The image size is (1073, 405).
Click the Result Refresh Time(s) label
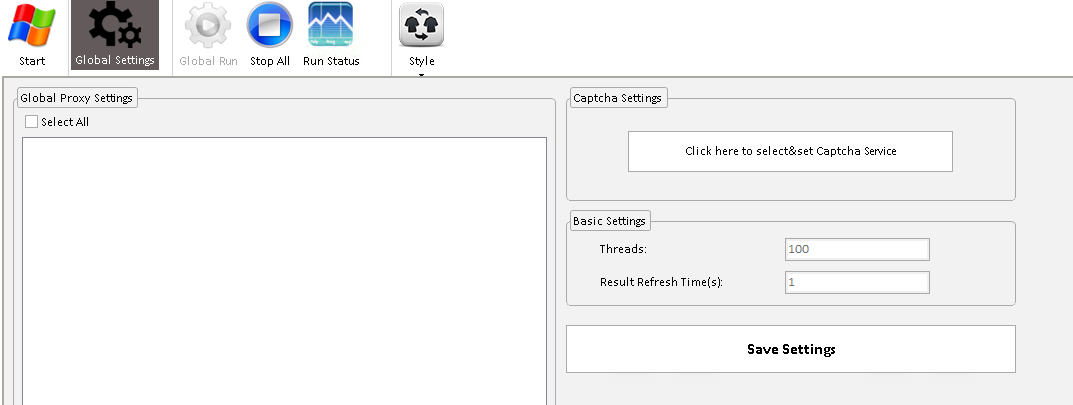661,283
